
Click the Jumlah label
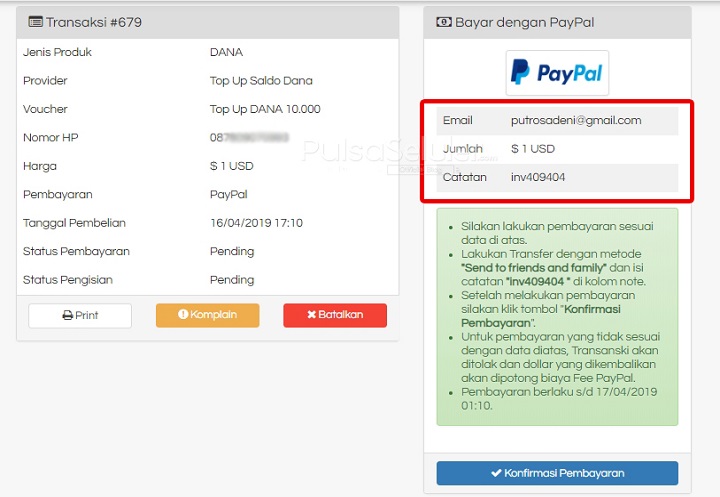point(462,149)
